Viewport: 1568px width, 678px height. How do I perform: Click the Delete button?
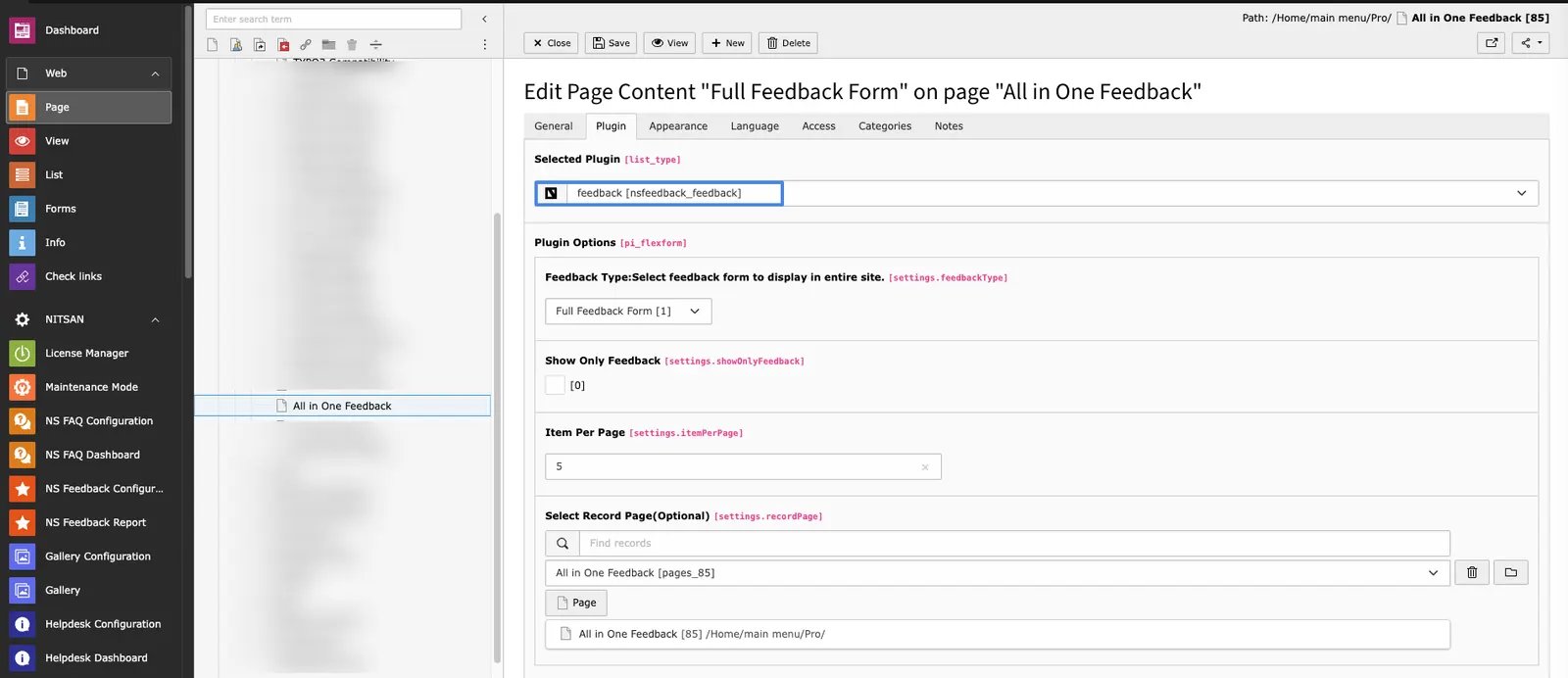tap(788, 43)
